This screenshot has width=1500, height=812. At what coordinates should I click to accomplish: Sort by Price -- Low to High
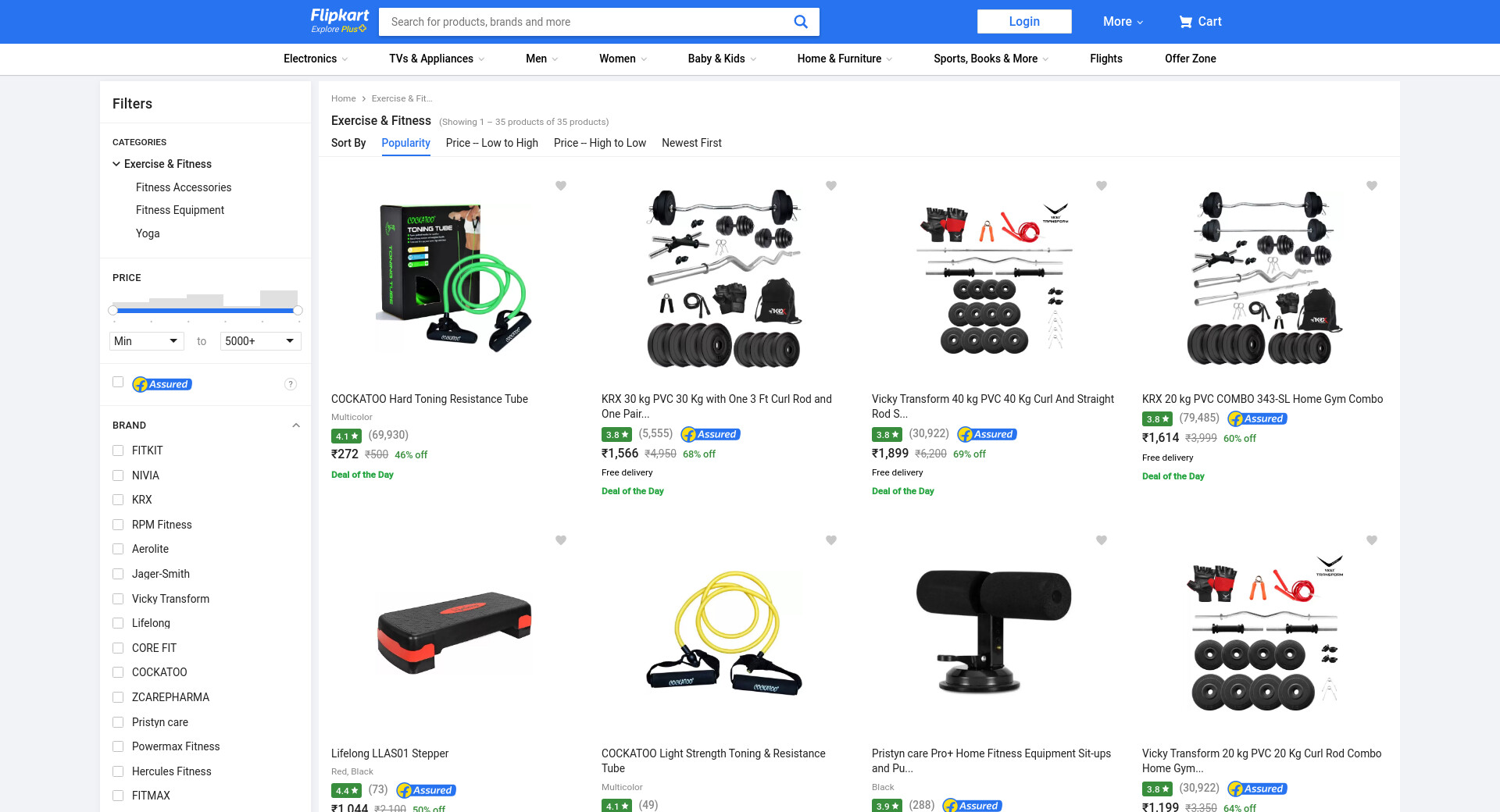(x=491, y=143)
